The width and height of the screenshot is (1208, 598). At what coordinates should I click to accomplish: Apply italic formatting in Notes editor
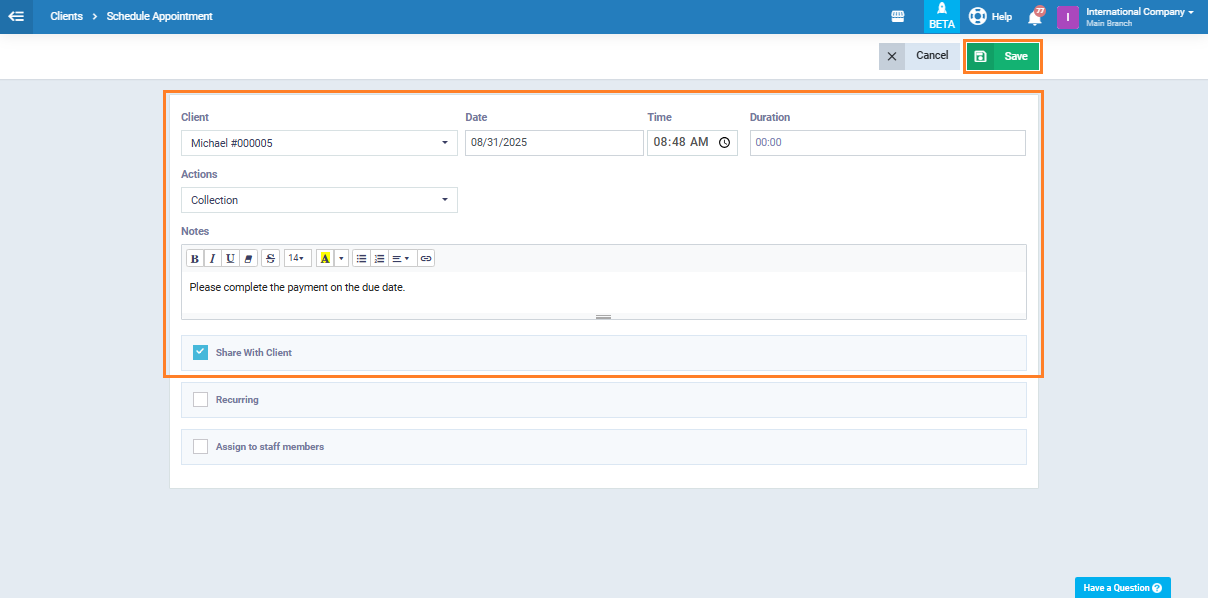point(212,258)
